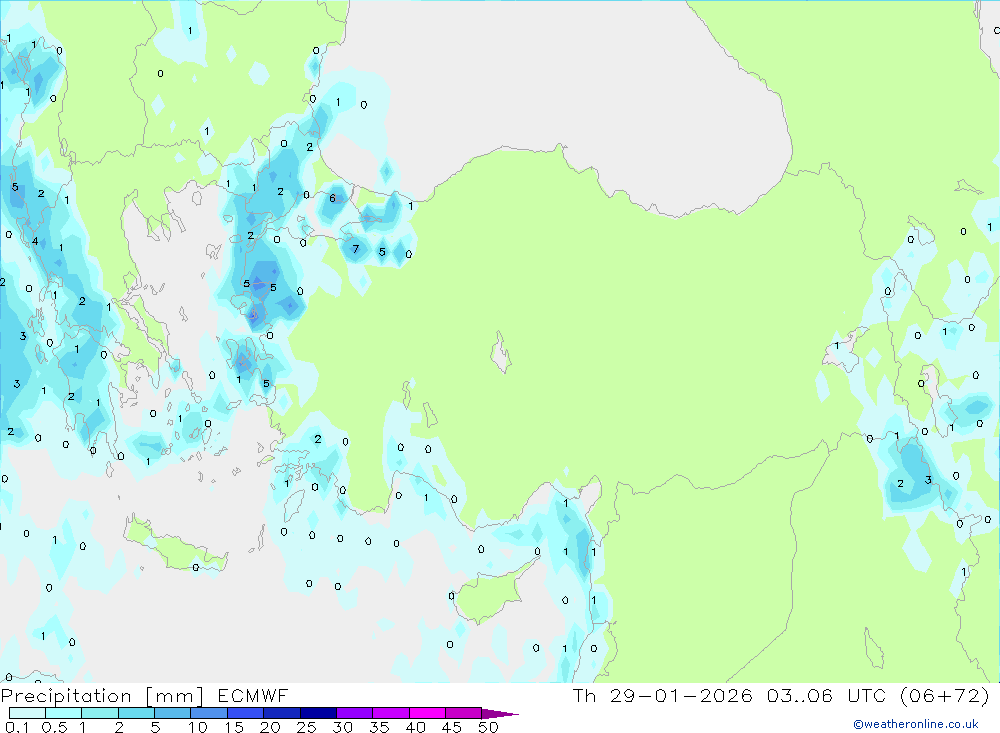
Task: Click the precipitation value '7' on the map
Action: point(356,249)
